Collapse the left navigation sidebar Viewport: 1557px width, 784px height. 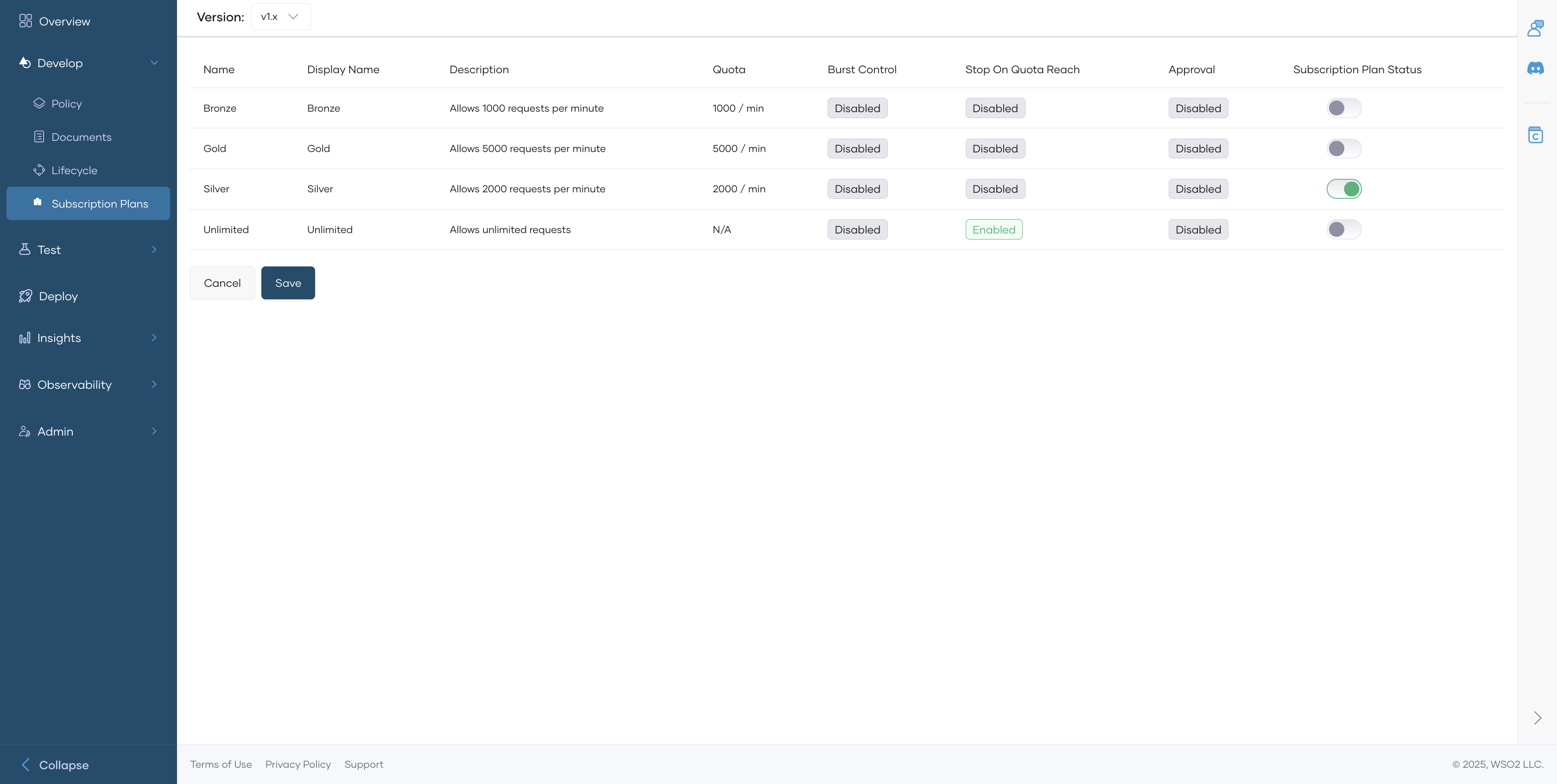point(63,764)
